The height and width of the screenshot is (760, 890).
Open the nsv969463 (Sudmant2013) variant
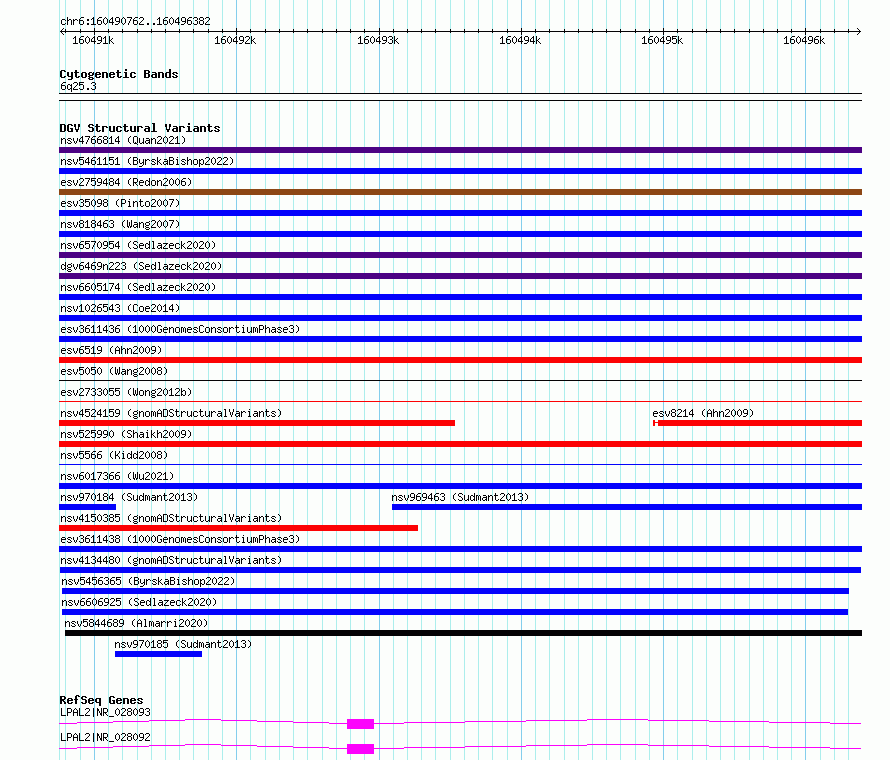click(460, 497)
